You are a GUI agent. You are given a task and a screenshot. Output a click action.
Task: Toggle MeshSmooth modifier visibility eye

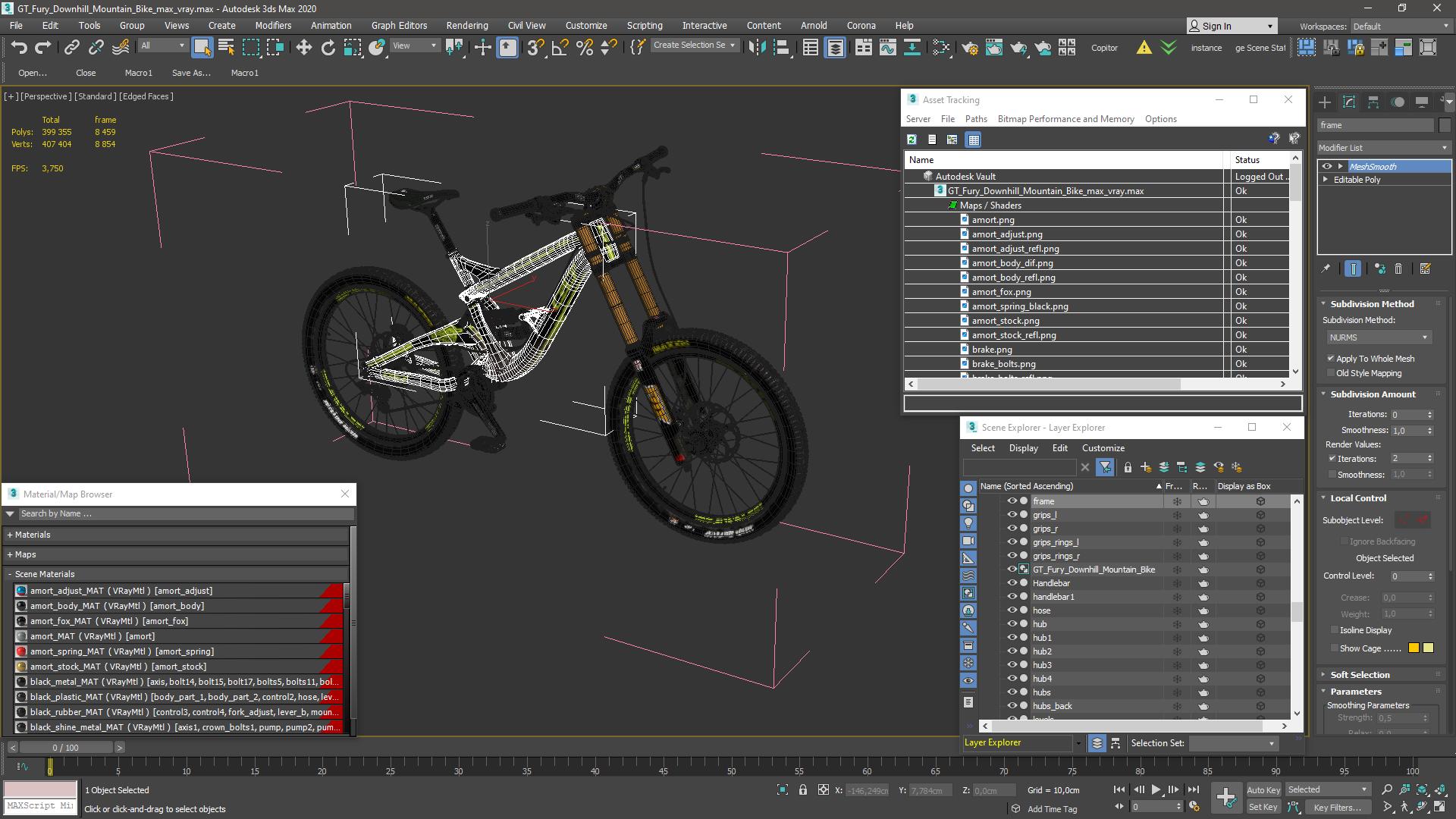[x=1327, y=167]
